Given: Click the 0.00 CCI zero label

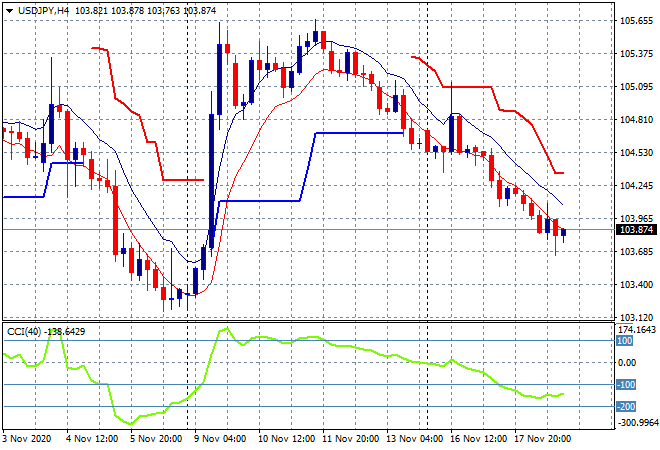Looking at the screenshot, I should 627,362.
